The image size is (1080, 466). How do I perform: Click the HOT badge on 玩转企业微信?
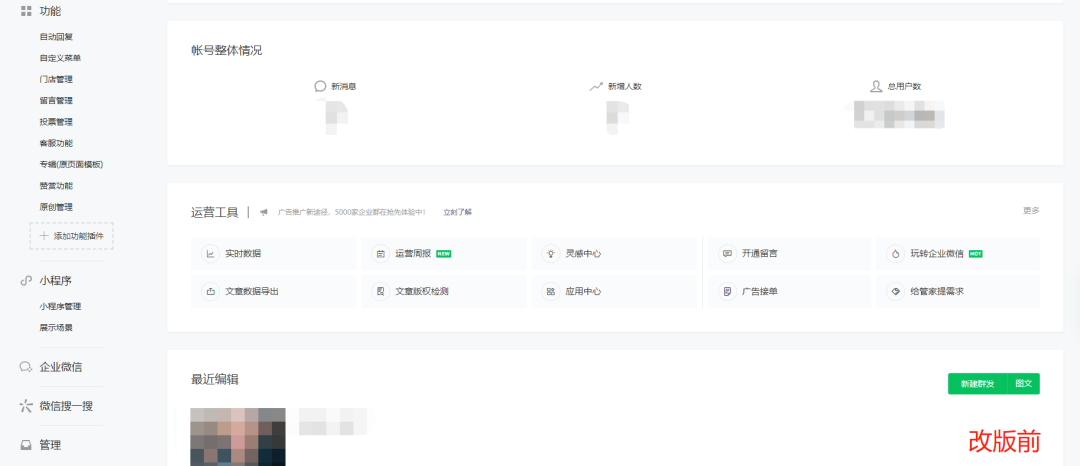coord(975,254)
